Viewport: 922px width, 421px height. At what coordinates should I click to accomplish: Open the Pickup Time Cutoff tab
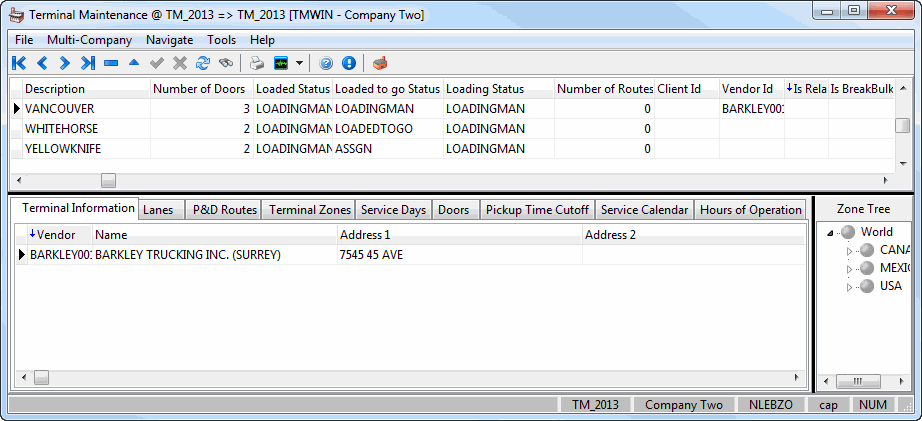[x=537, y=210]
